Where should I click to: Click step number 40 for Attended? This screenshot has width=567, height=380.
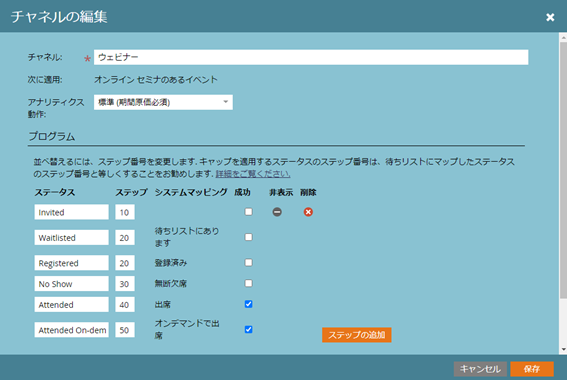[125, 304]
